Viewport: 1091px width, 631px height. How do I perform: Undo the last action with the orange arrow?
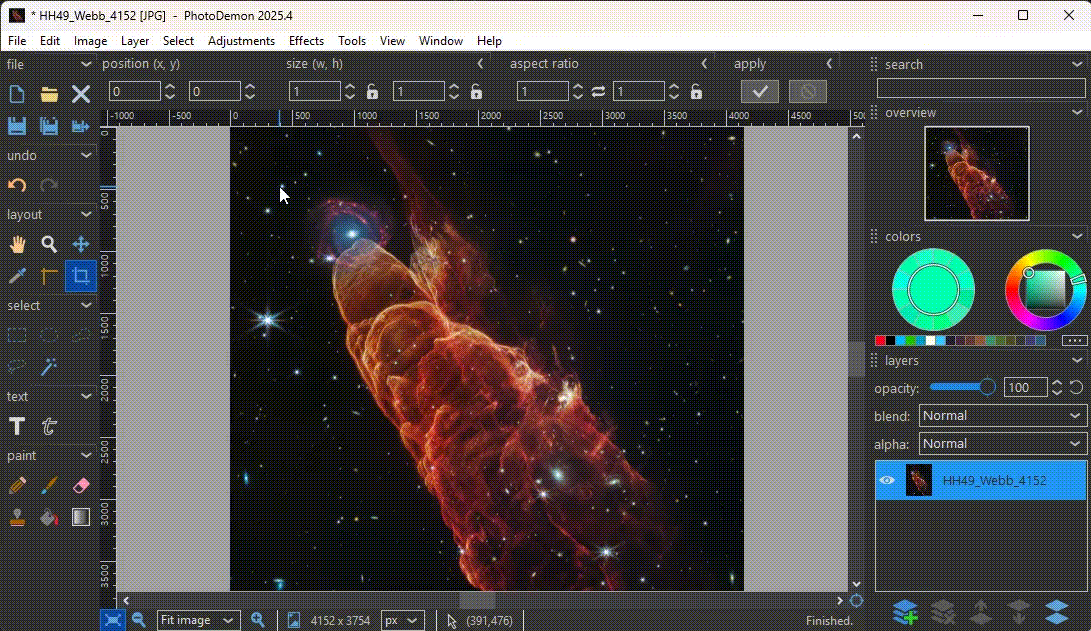click(x=17, y=185)
